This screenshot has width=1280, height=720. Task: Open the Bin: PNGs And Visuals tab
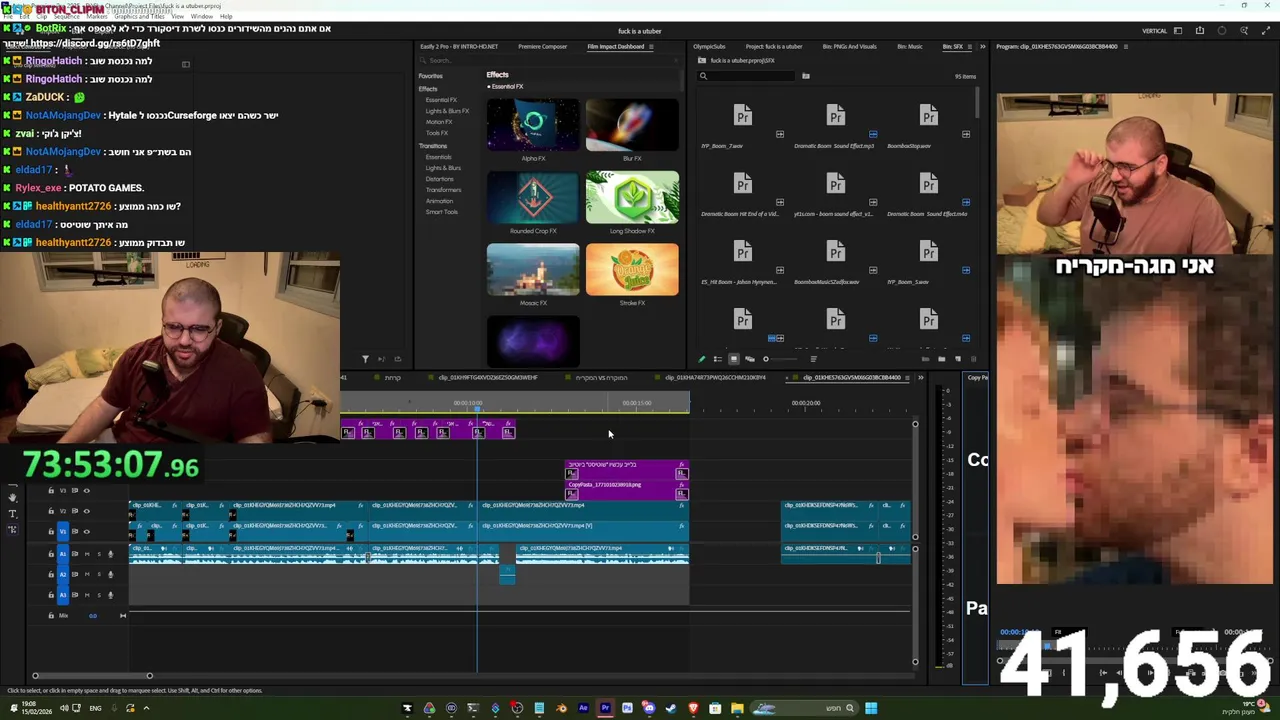pos(849,46)
